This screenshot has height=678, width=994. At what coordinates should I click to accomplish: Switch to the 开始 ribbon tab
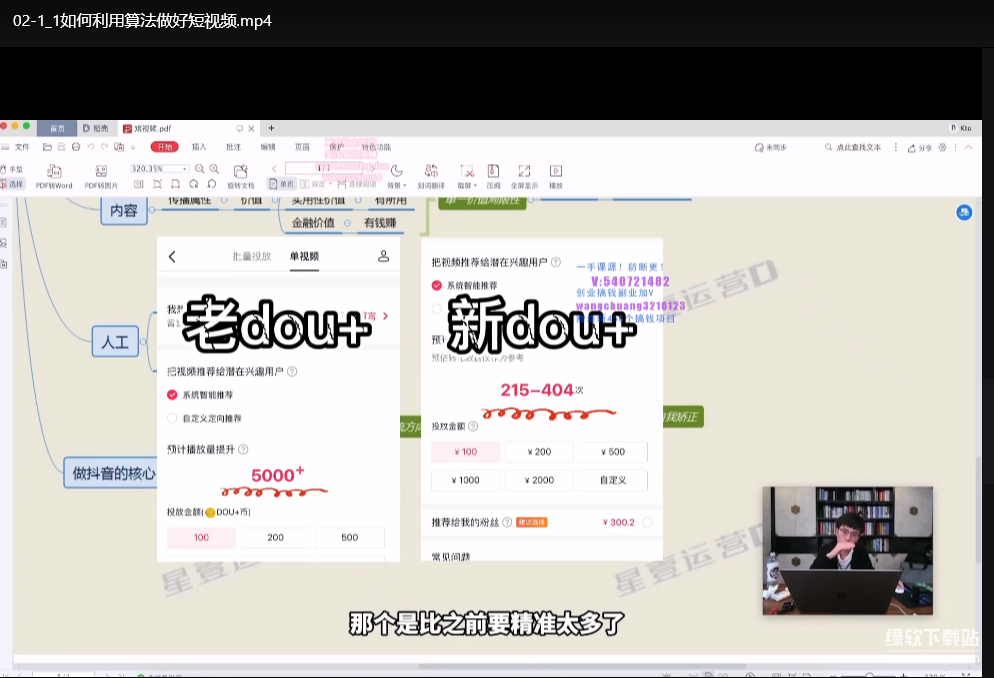pos(165,147)
